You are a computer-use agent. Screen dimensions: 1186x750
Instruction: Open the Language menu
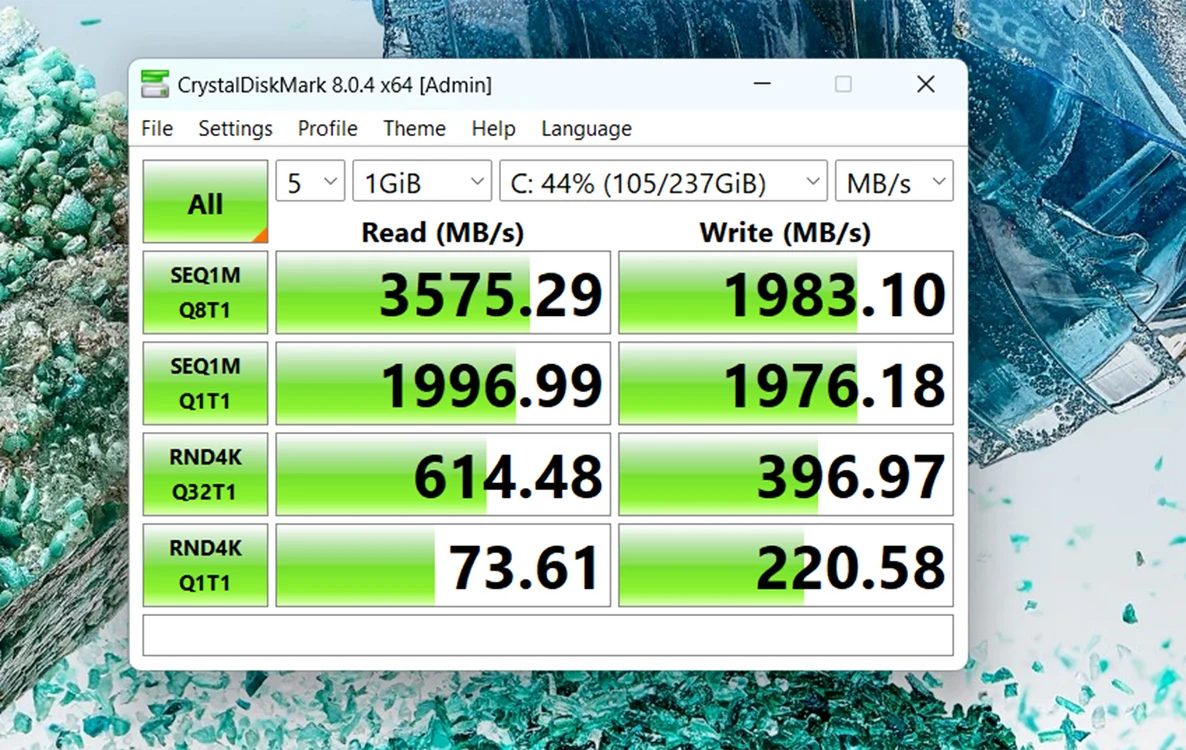(586, 129)
